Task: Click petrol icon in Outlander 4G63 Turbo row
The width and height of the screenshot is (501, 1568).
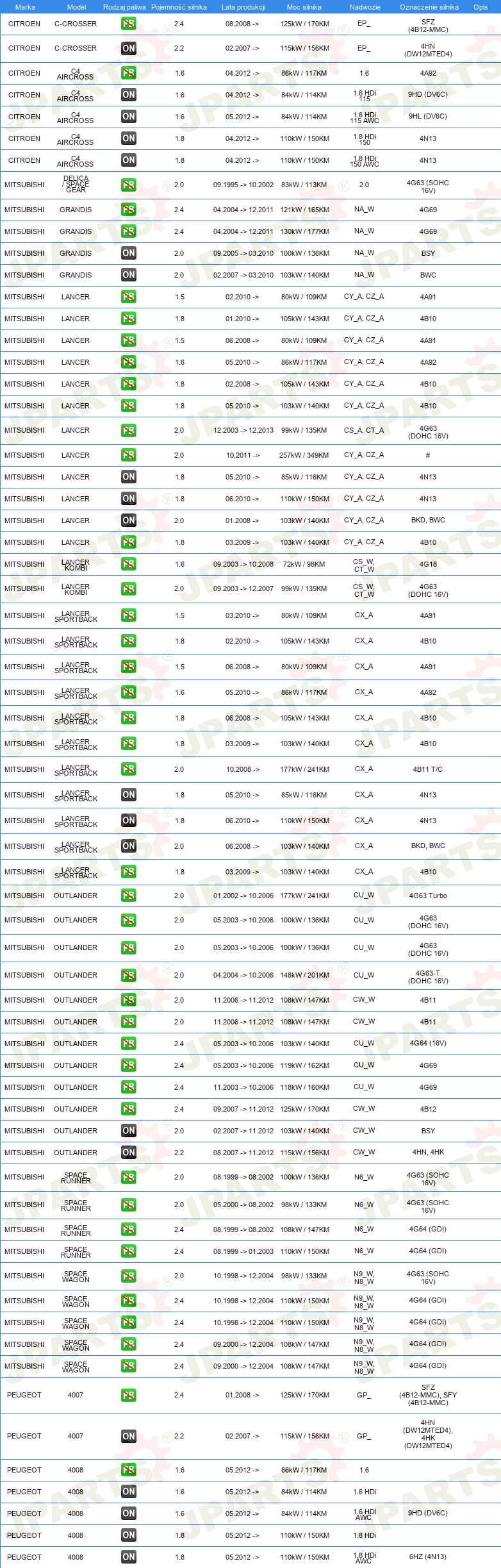Action: pos(129,896)
